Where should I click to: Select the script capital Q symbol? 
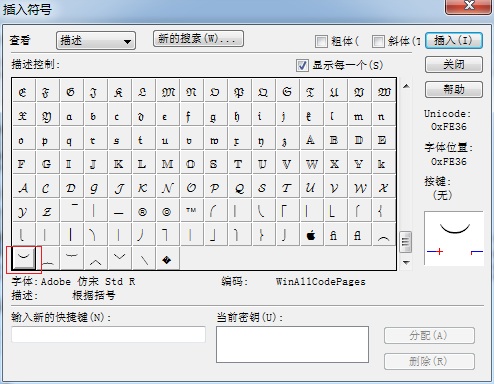(x=239, y=188)
